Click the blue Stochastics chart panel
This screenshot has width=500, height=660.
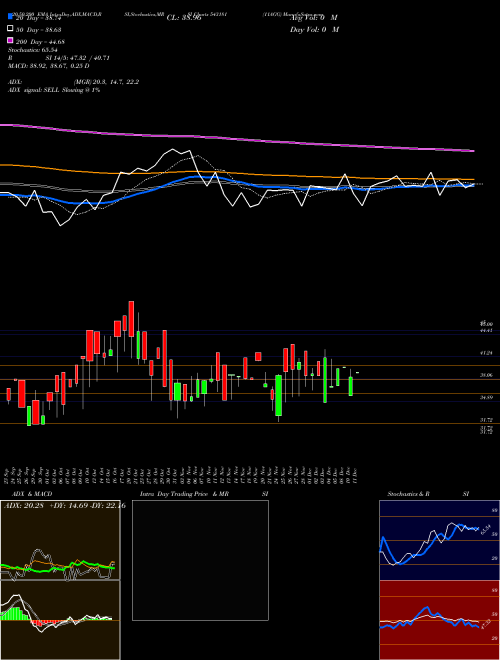pos(439,540)
